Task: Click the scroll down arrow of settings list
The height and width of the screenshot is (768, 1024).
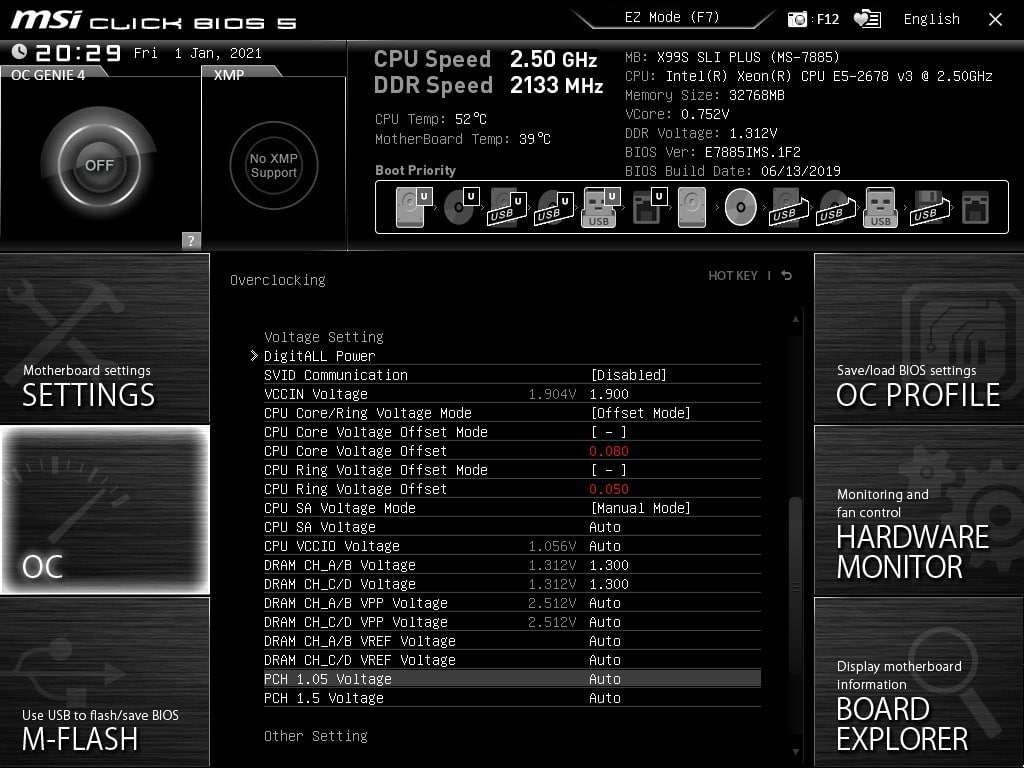Action: [x=795, y=752]
